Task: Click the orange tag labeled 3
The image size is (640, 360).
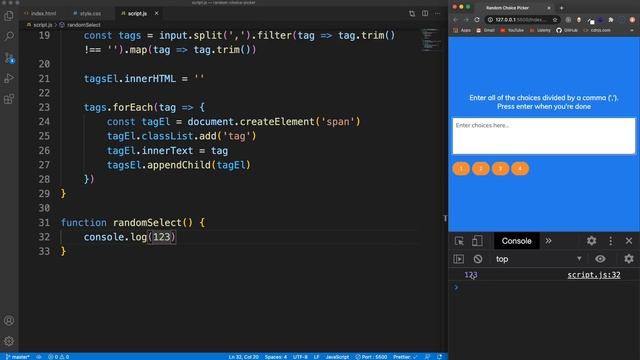Action: pyautogui.click(x=500, y=169)
